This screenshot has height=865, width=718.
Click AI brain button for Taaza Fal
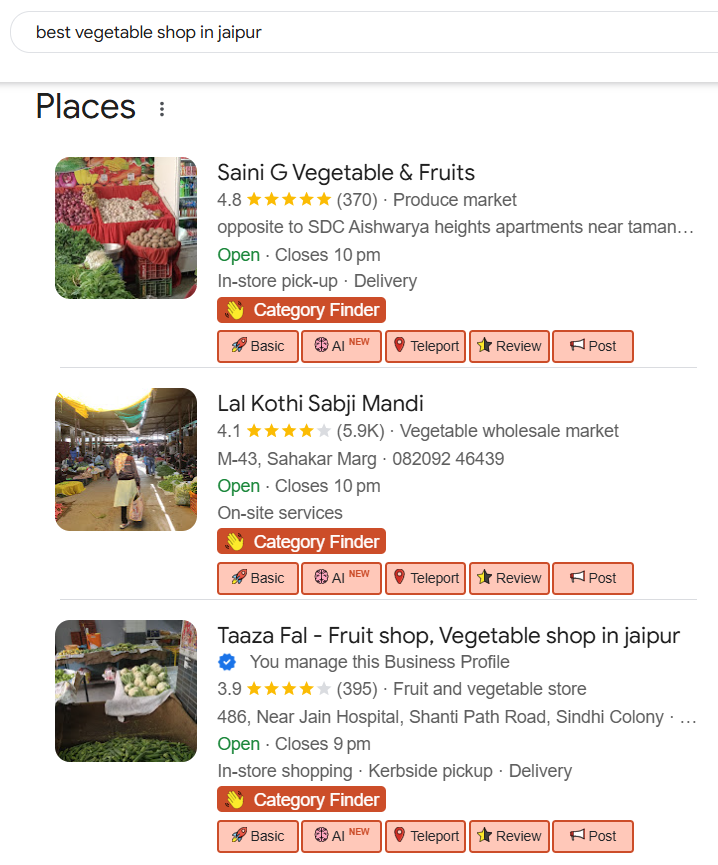click(341, 836)
